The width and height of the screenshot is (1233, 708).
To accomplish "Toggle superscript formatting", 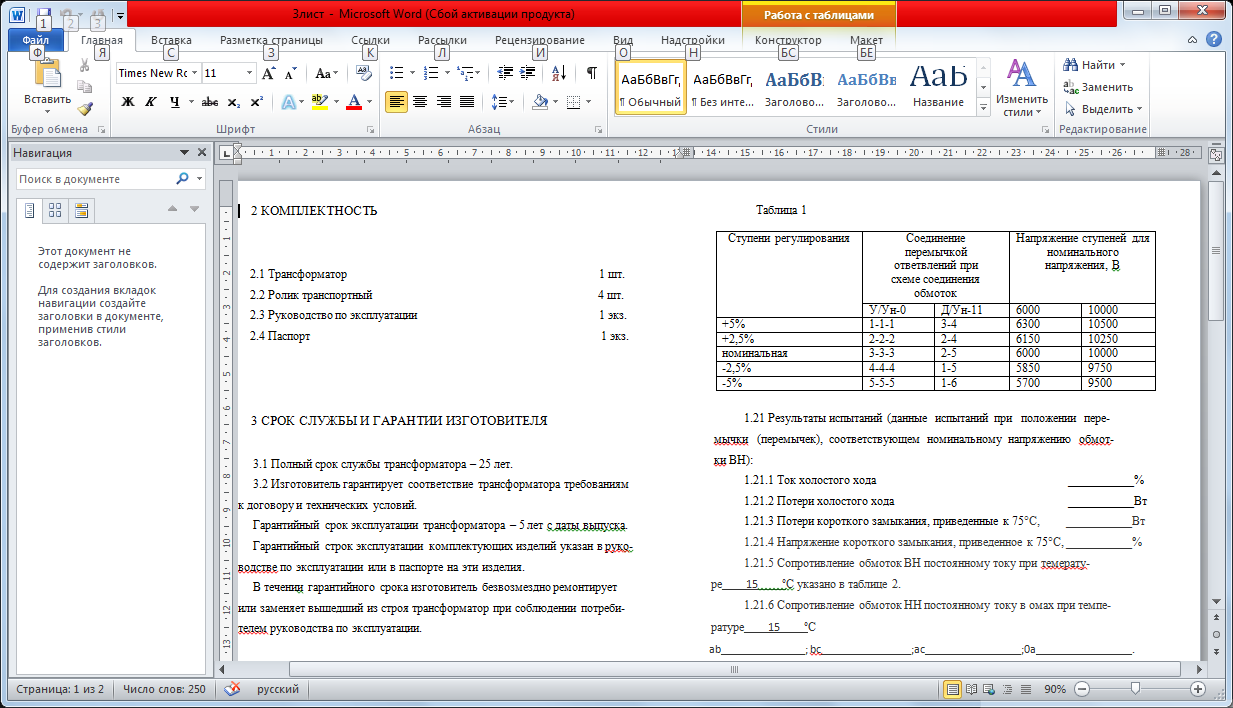I will 257,101.
